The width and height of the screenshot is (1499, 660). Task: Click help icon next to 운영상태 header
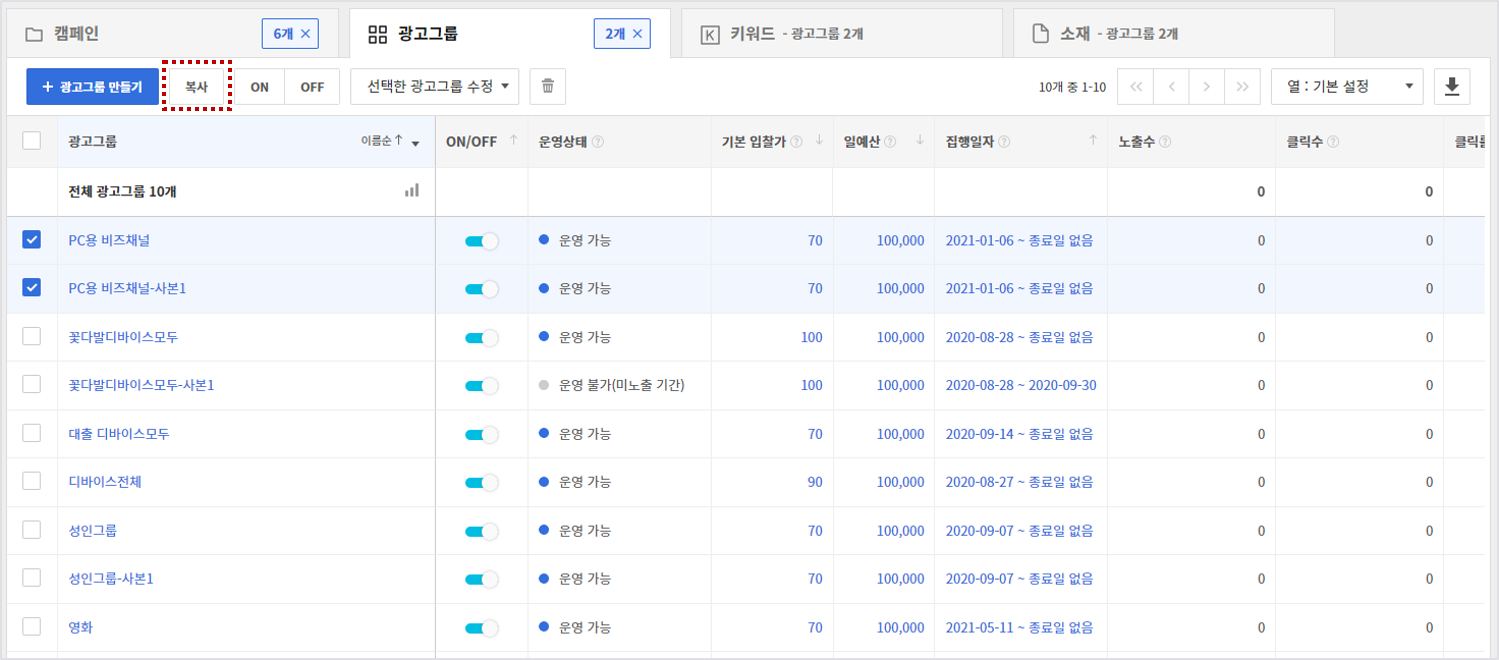pyautogui.click(x=598, y=142)
